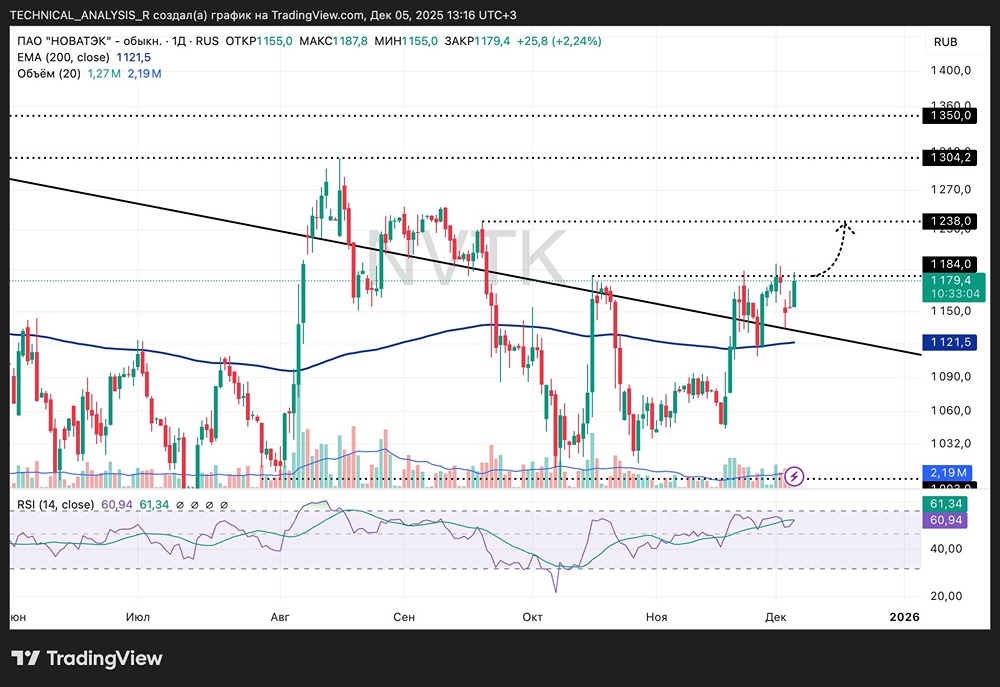Click the Авг label on time axis
The width and height of the screenshot is (1000, 687).
pyautogui.click(x=280, y=617)
